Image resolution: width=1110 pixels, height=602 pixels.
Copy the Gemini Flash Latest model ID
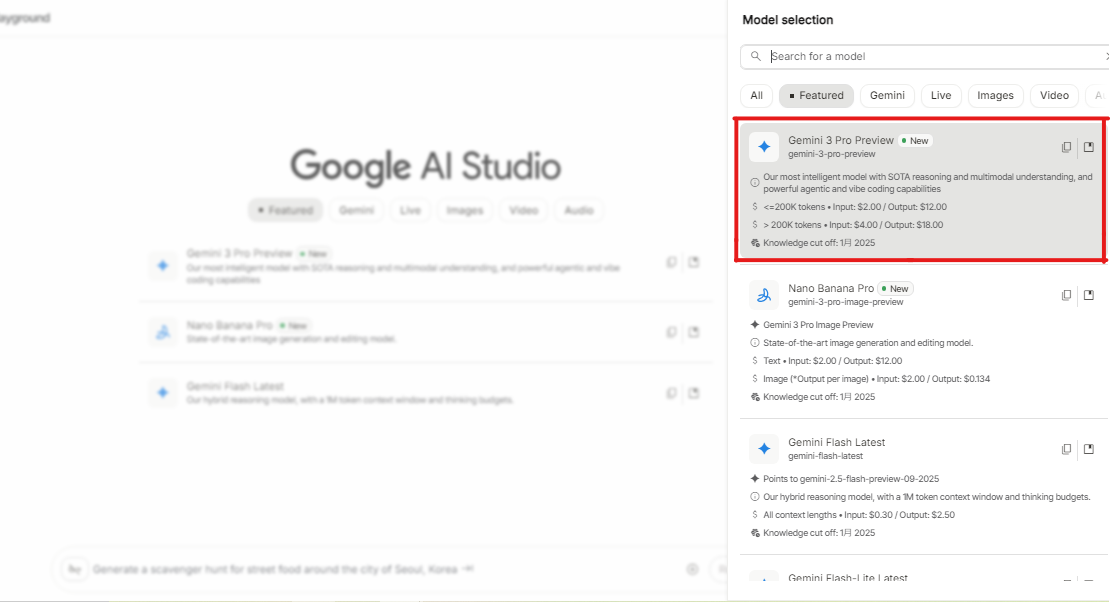(1066, 449)
